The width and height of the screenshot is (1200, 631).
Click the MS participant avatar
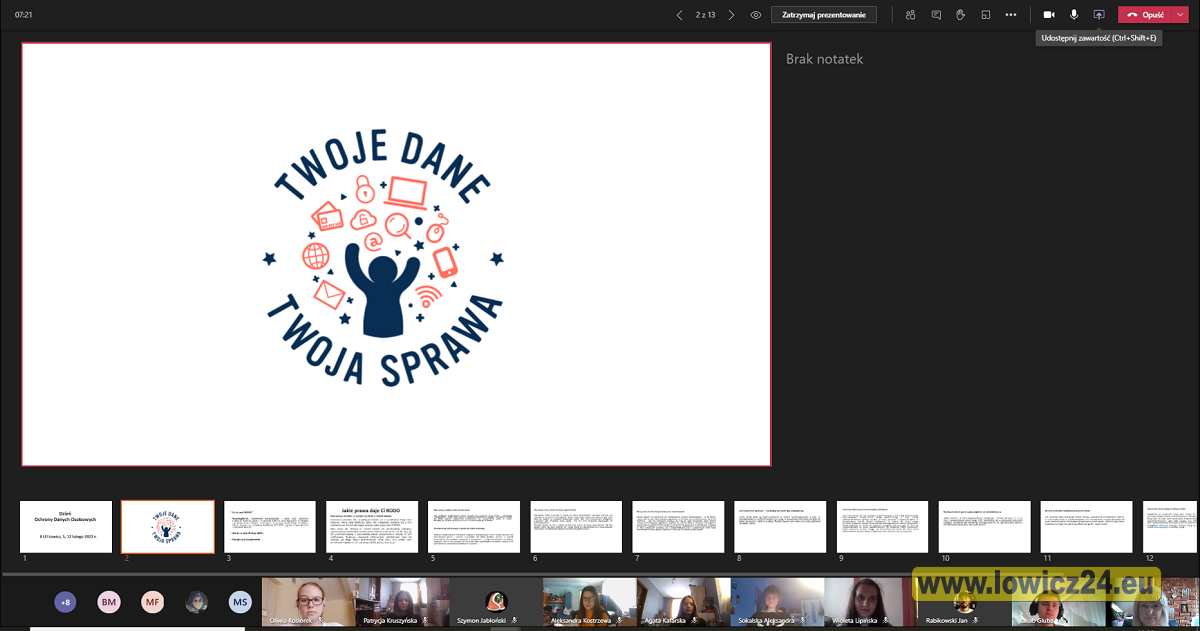pos(239,602)
